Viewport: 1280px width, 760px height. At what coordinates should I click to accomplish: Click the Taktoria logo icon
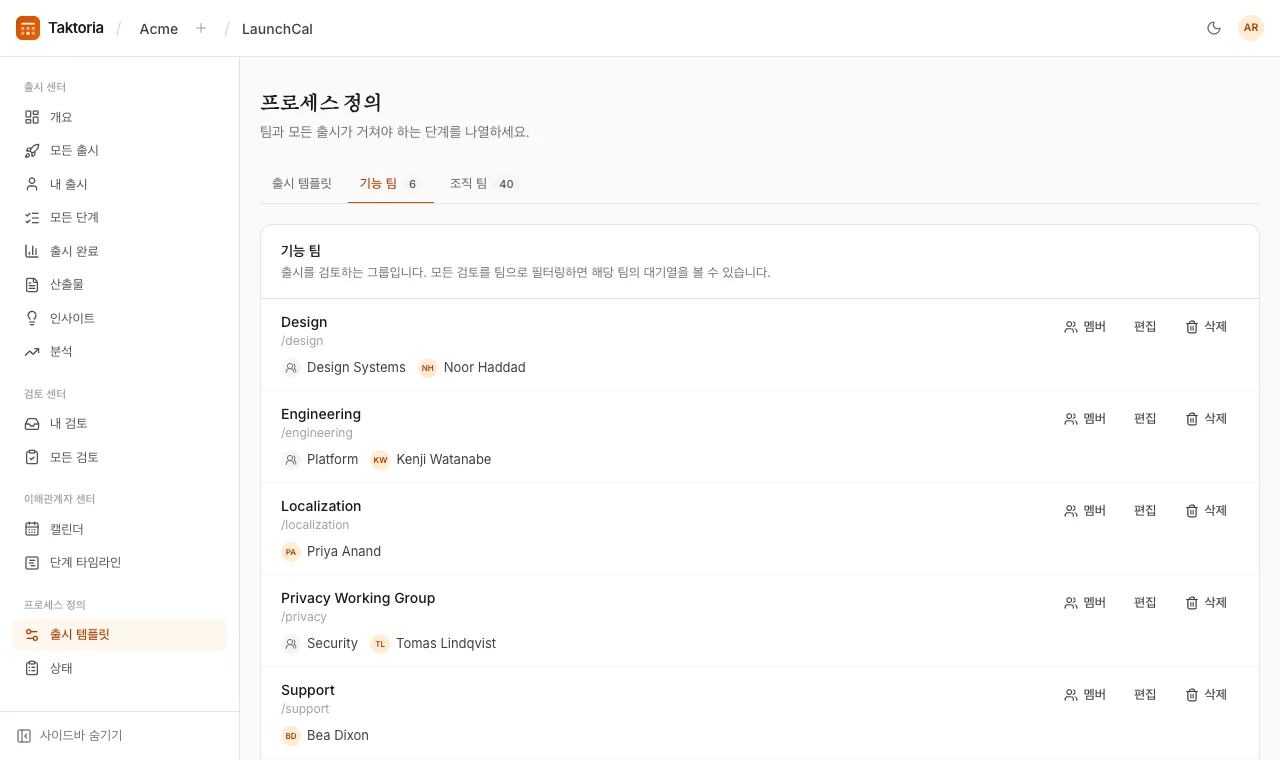tap(28, 28)
